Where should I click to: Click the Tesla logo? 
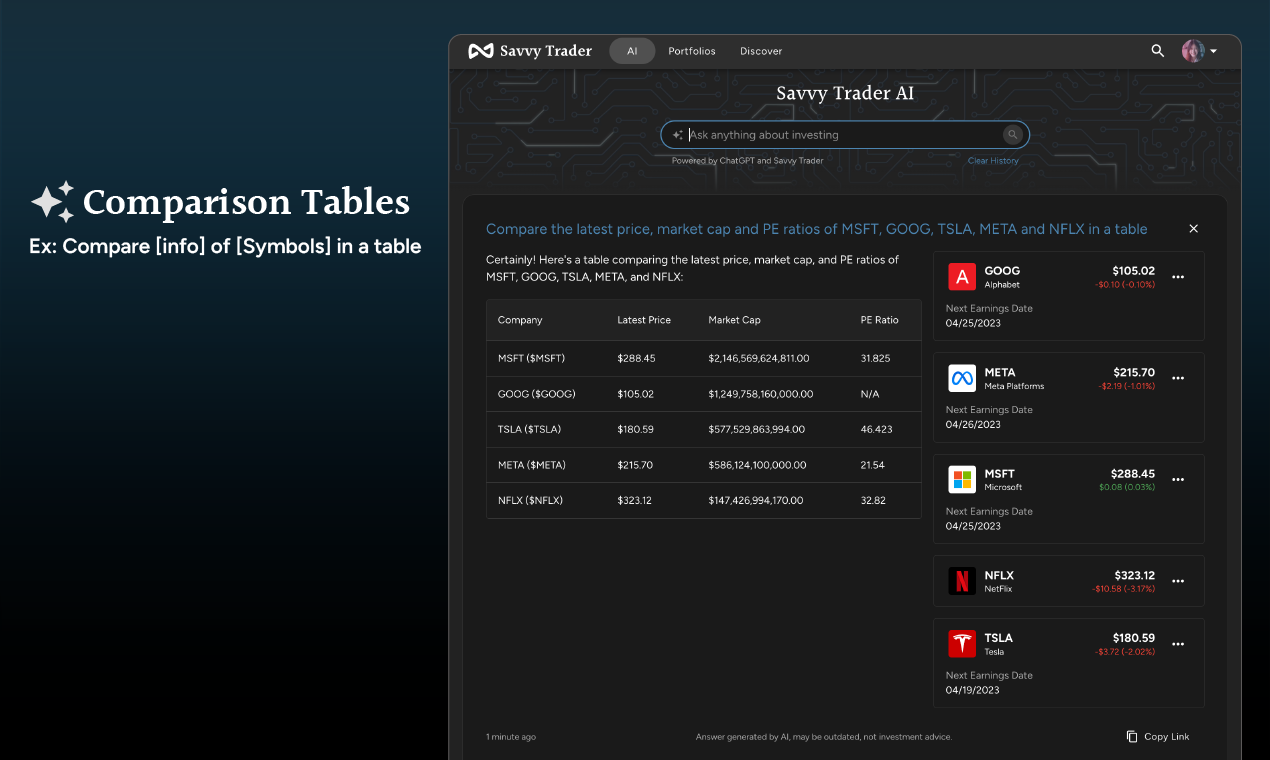pyautogui.click(x=962, y=644)
